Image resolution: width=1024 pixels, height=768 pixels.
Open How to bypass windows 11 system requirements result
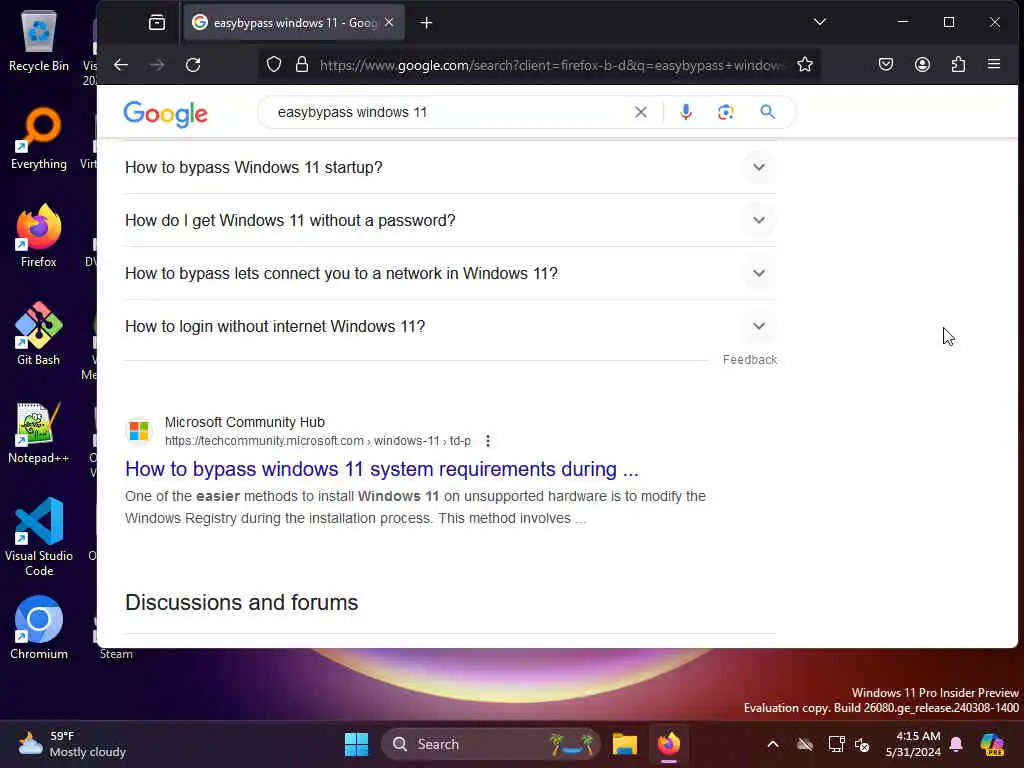tap(381, 469)
